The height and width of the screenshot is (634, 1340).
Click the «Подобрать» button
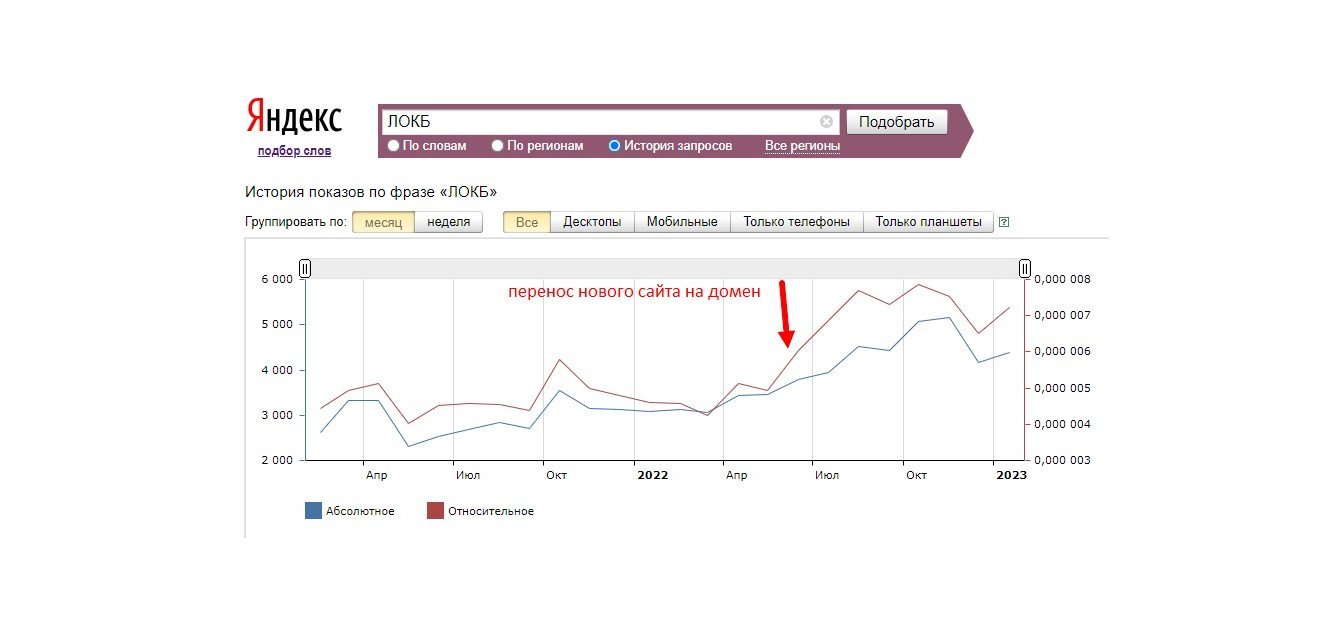pos(896,122)
